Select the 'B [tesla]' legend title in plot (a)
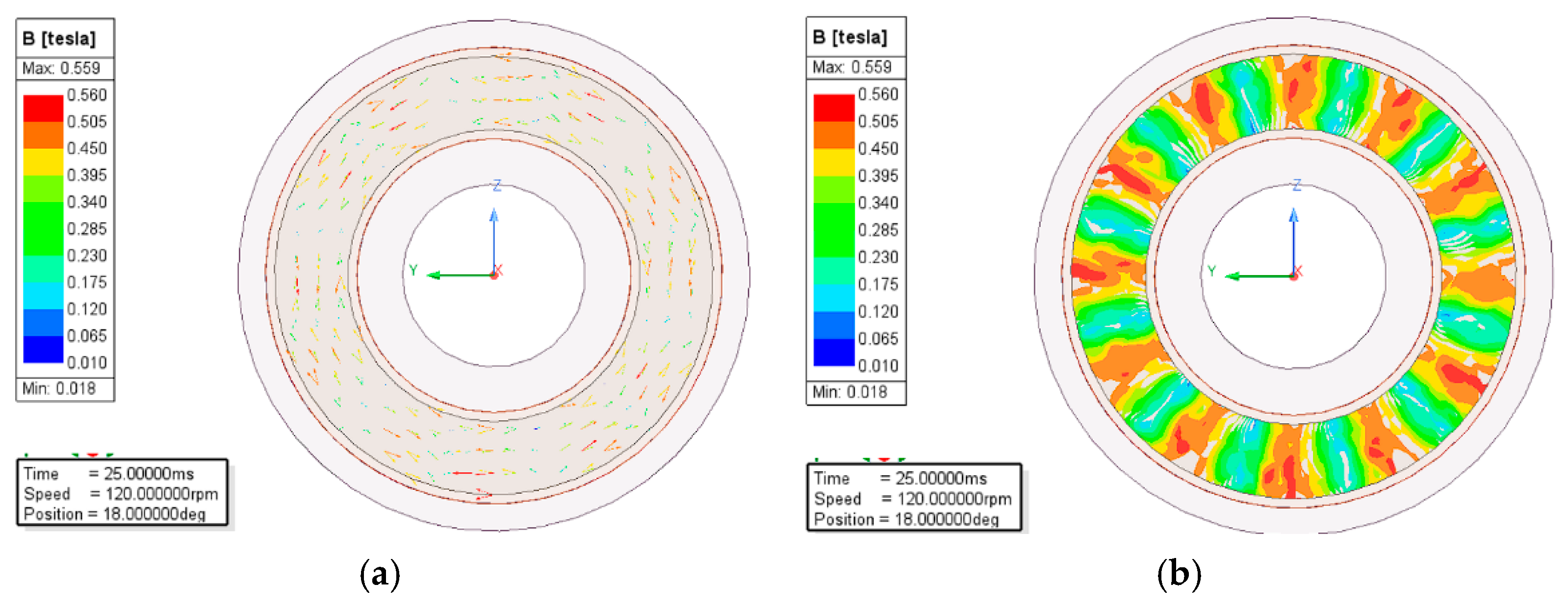1568x608 pixels. point(58,38)
